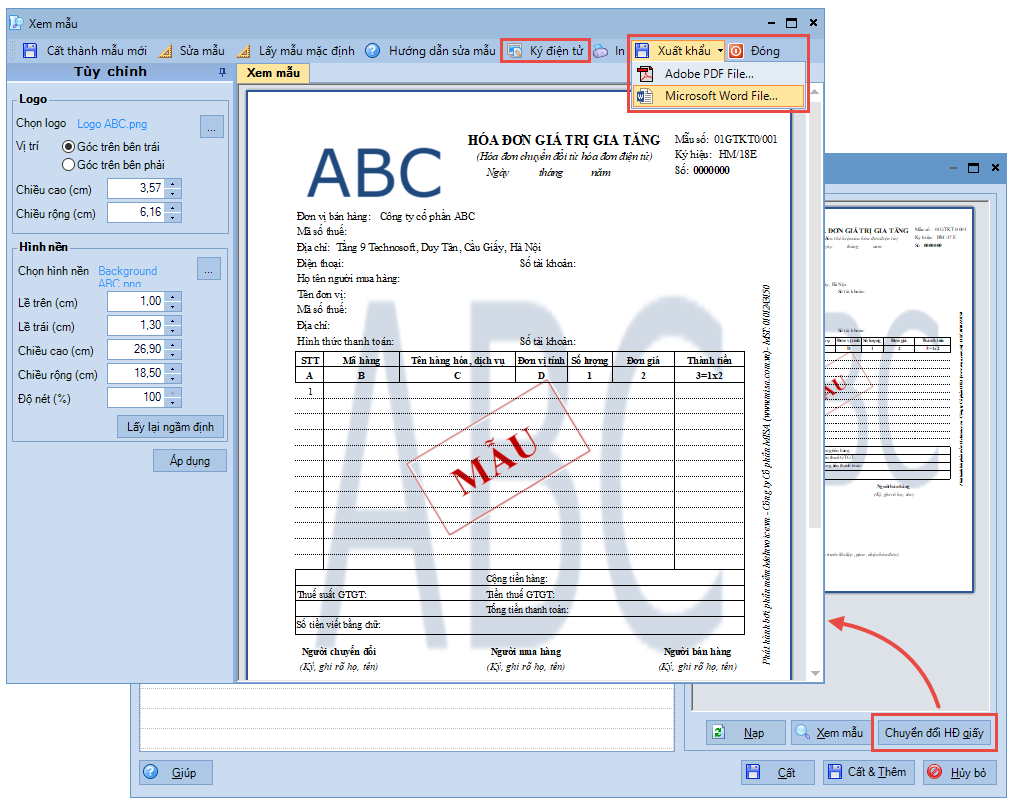Select Góc trên bên phải radio option
This screenshot has width=1011, height=801.
point(69,164)
